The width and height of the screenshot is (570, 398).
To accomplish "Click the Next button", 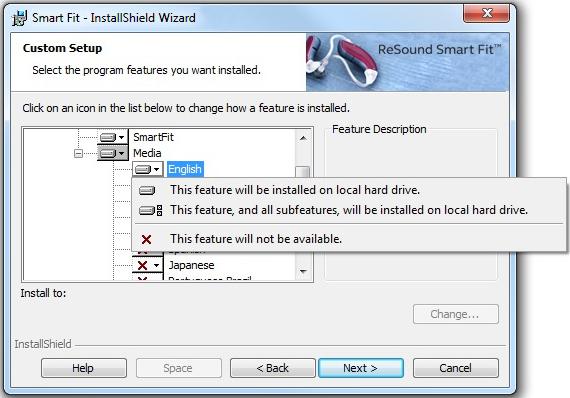I will (x=361, y=368).
